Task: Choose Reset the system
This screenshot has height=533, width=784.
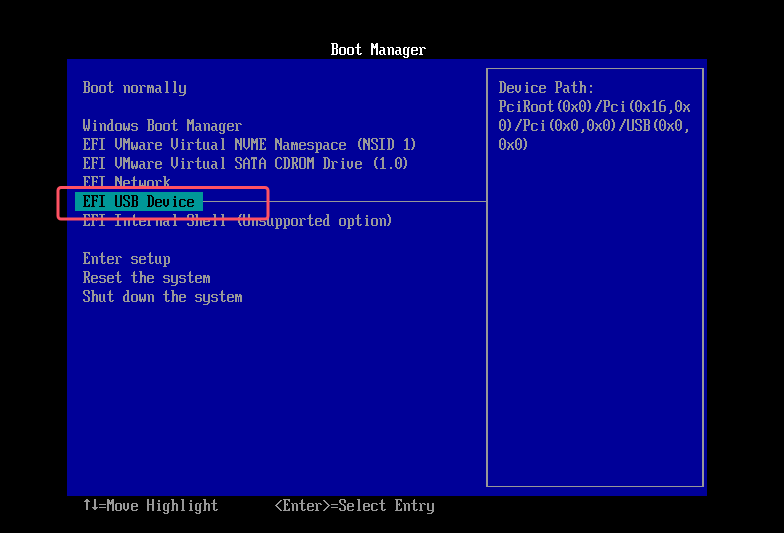Action: (146, 278)
